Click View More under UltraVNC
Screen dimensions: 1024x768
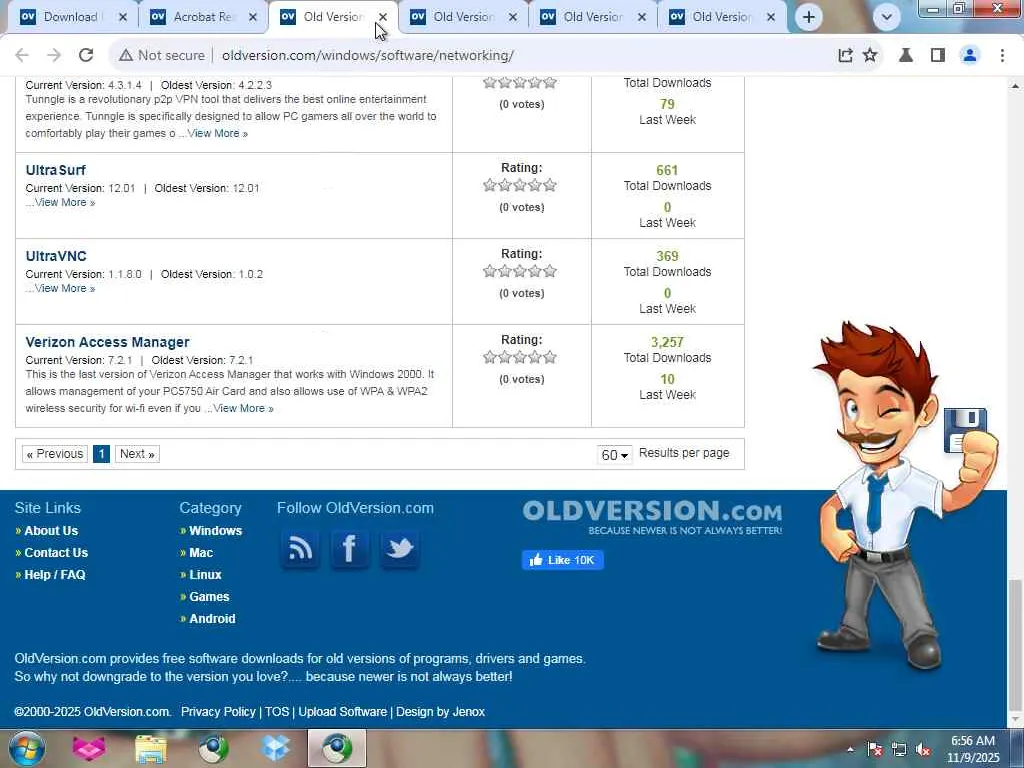pyautogui.click(x=65, y=289)
